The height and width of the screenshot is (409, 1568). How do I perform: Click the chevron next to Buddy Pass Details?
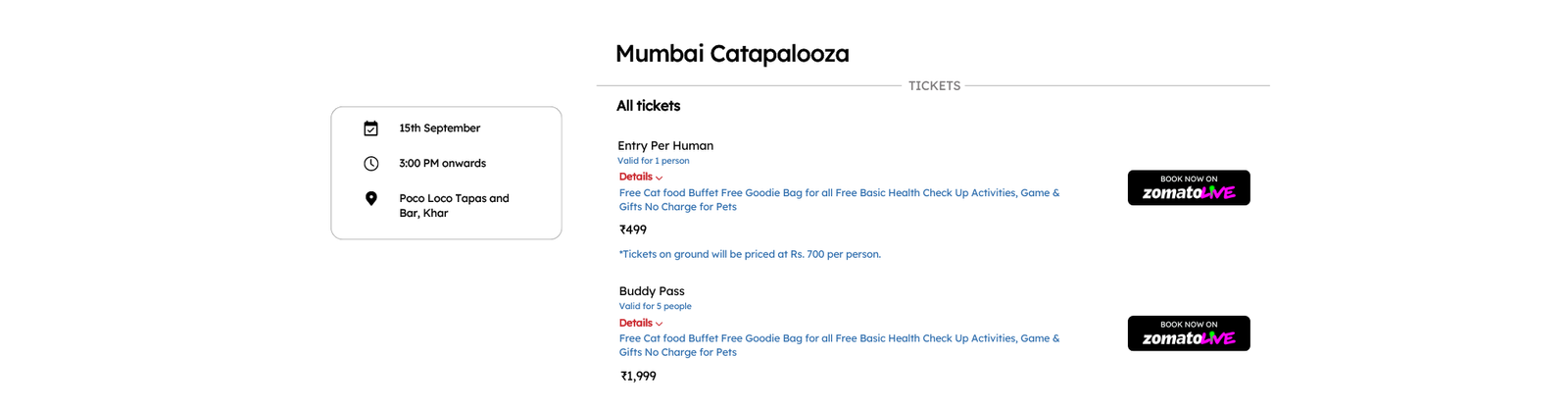point(660,325)
